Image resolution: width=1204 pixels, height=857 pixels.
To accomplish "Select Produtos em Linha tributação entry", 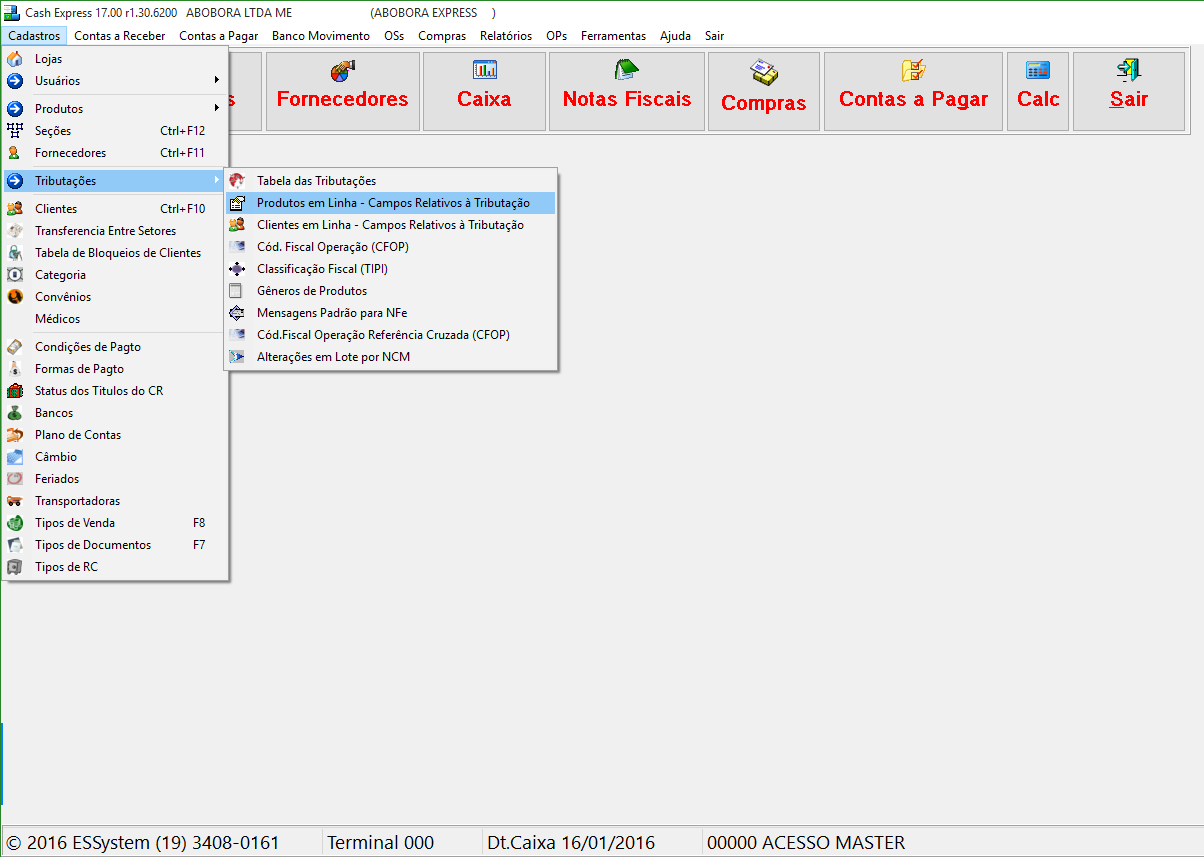I will click(x=393, y=203).
